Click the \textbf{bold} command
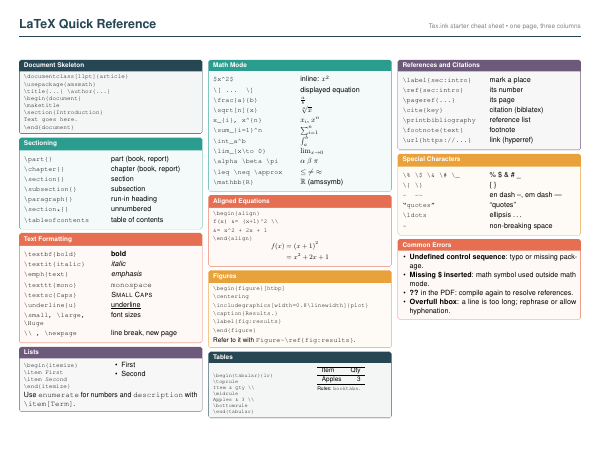This screenshot has width=600, height=464. point(50,254)
